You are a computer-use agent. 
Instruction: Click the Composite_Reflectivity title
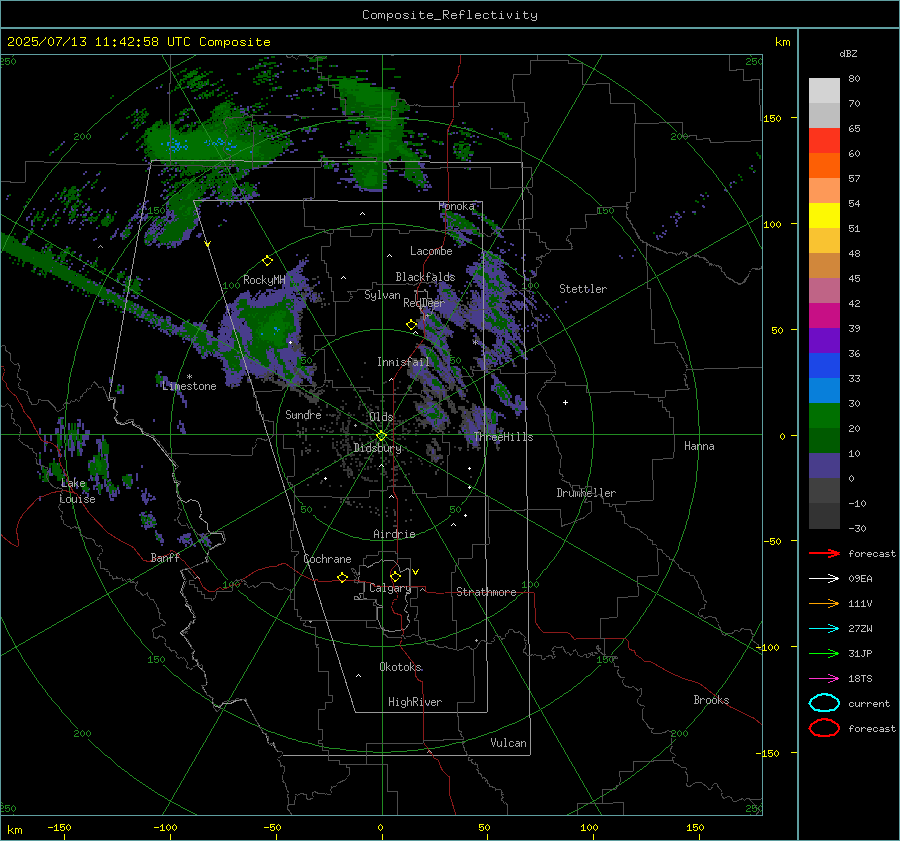tap(450, 15)
